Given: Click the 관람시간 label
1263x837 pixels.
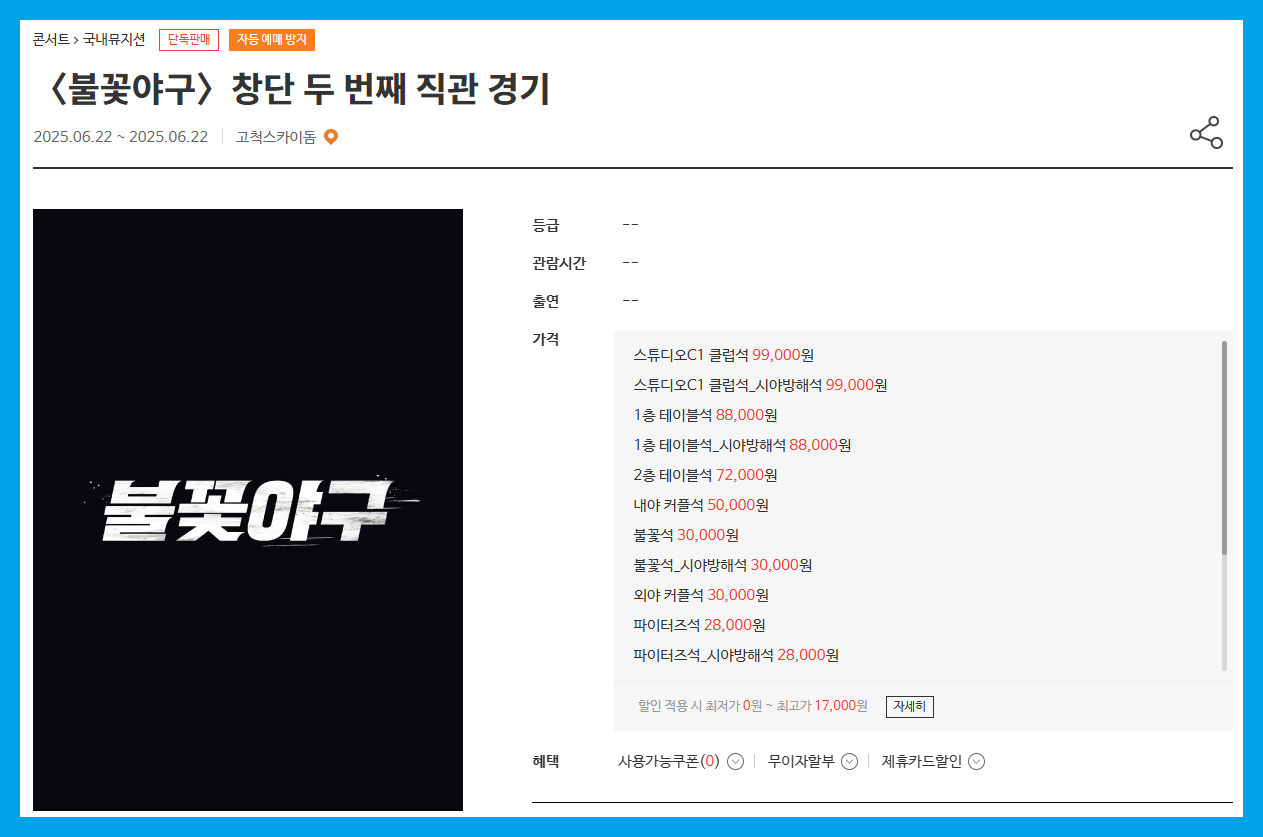Looking at the screenshot, I should [559, 263].
